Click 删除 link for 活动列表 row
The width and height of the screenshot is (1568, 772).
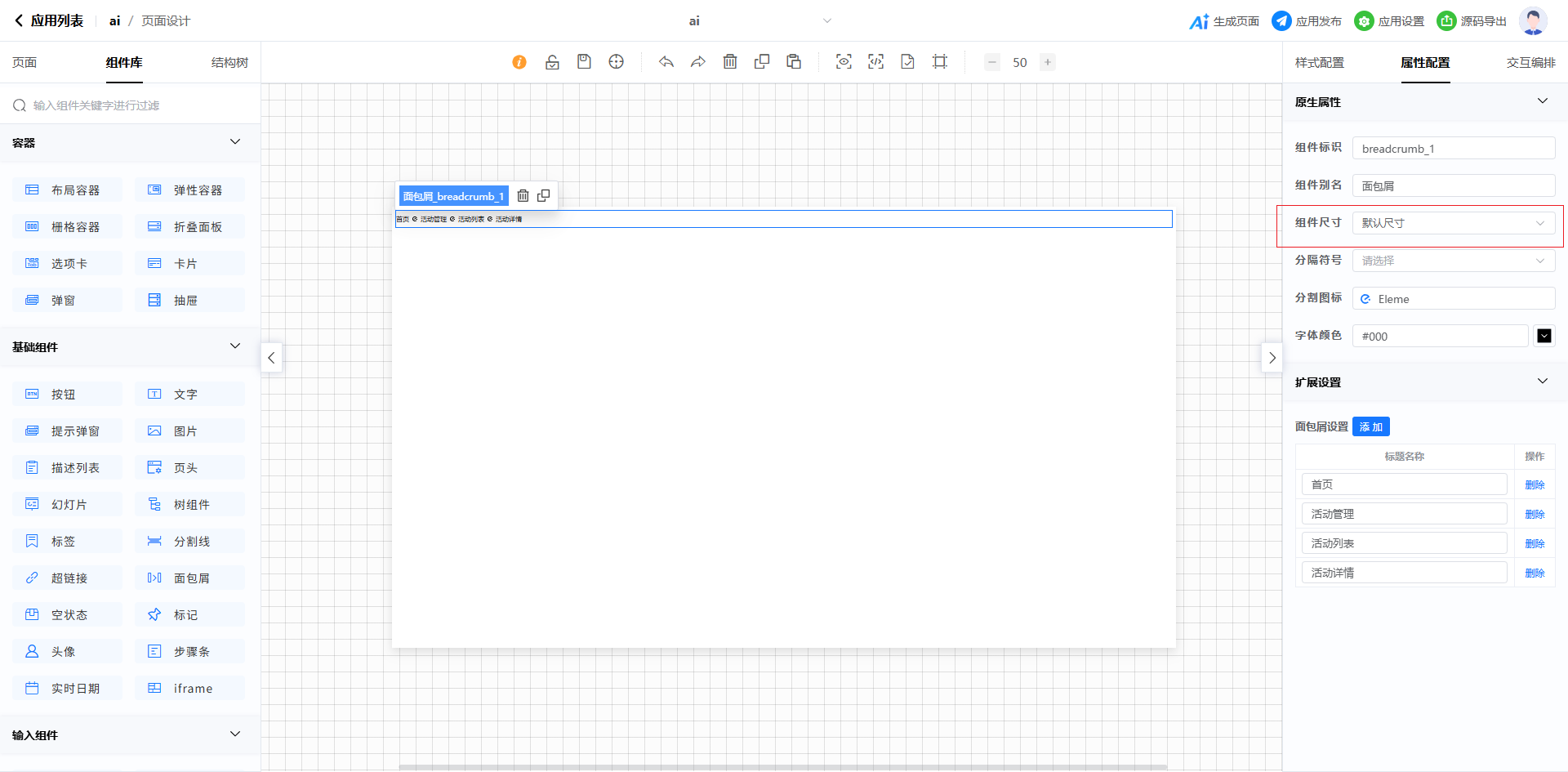(x=1535, y=543)
